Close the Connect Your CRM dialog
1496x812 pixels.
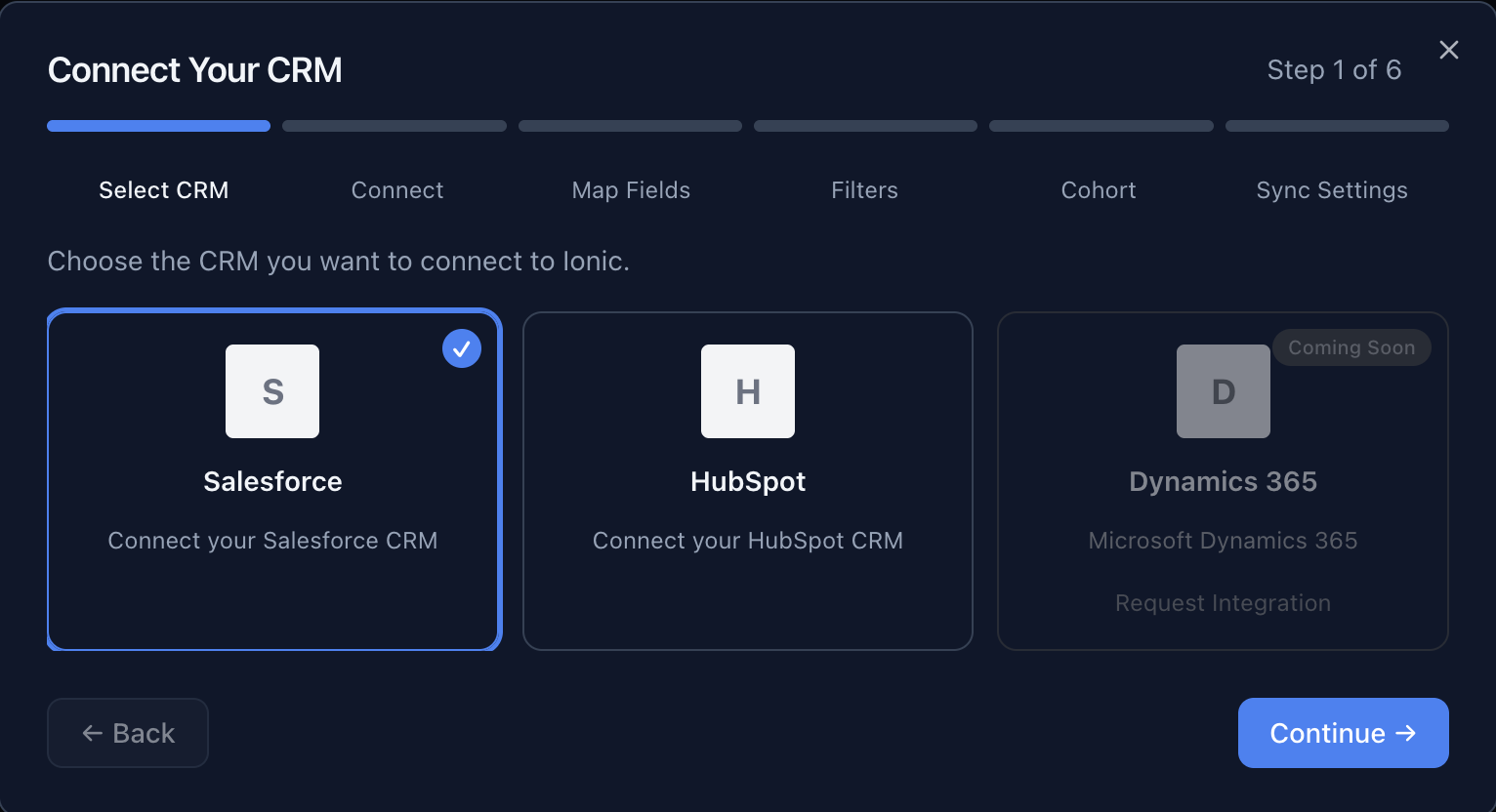pyautogui.click(x=1449, y=50)
